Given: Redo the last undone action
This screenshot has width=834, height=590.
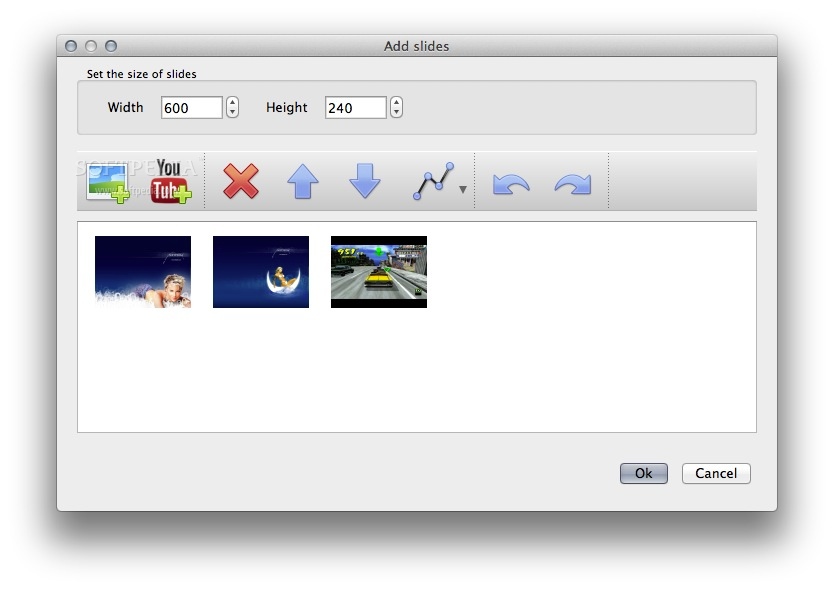Looking at the screenshot, I should (x=573, y=184).
